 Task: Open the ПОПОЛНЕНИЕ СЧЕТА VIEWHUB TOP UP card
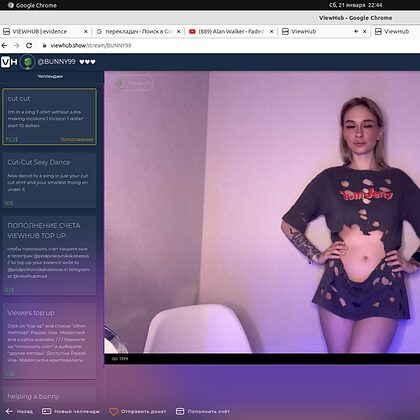click(49, 255)
